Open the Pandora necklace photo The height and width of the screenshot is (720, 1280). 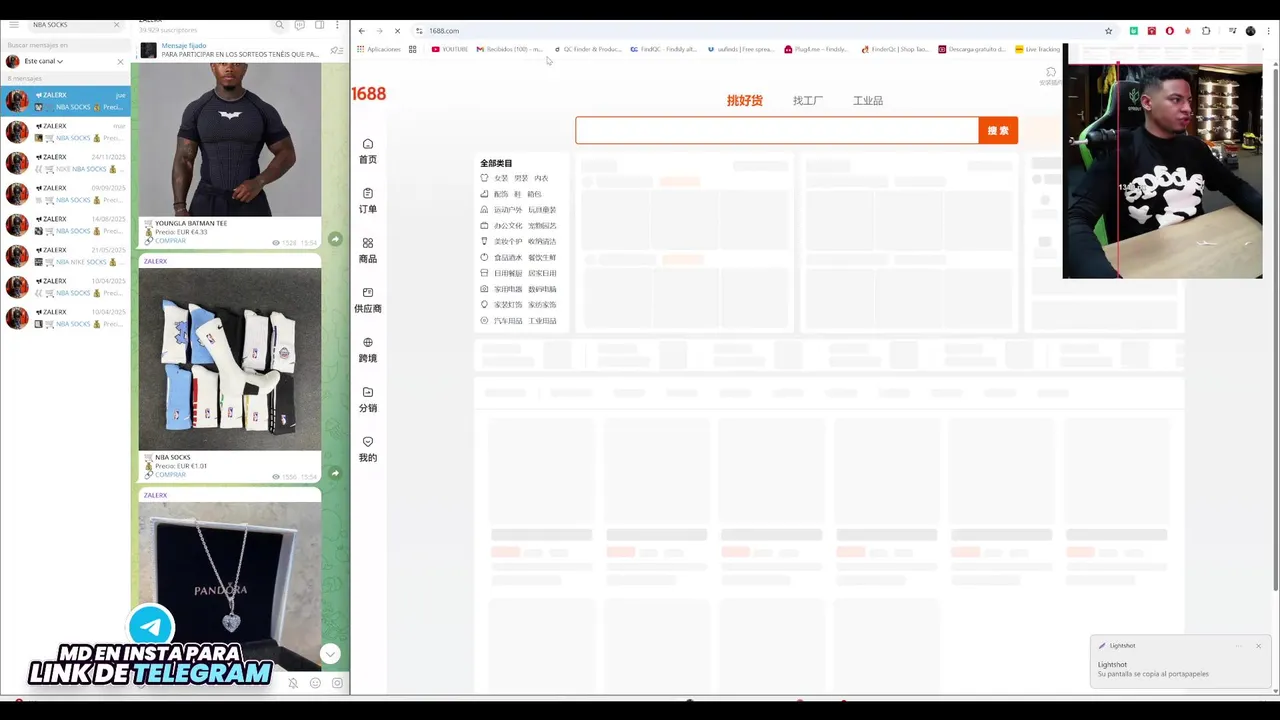230,585
